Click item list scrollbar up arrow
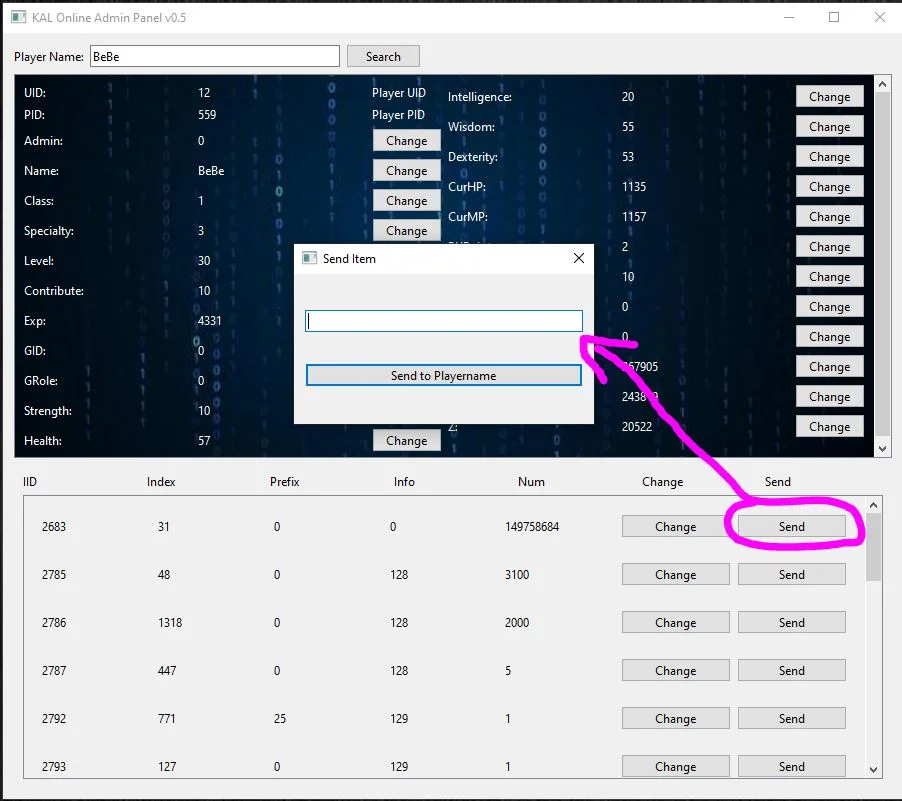902x801 pixels. tap(873, 505)
